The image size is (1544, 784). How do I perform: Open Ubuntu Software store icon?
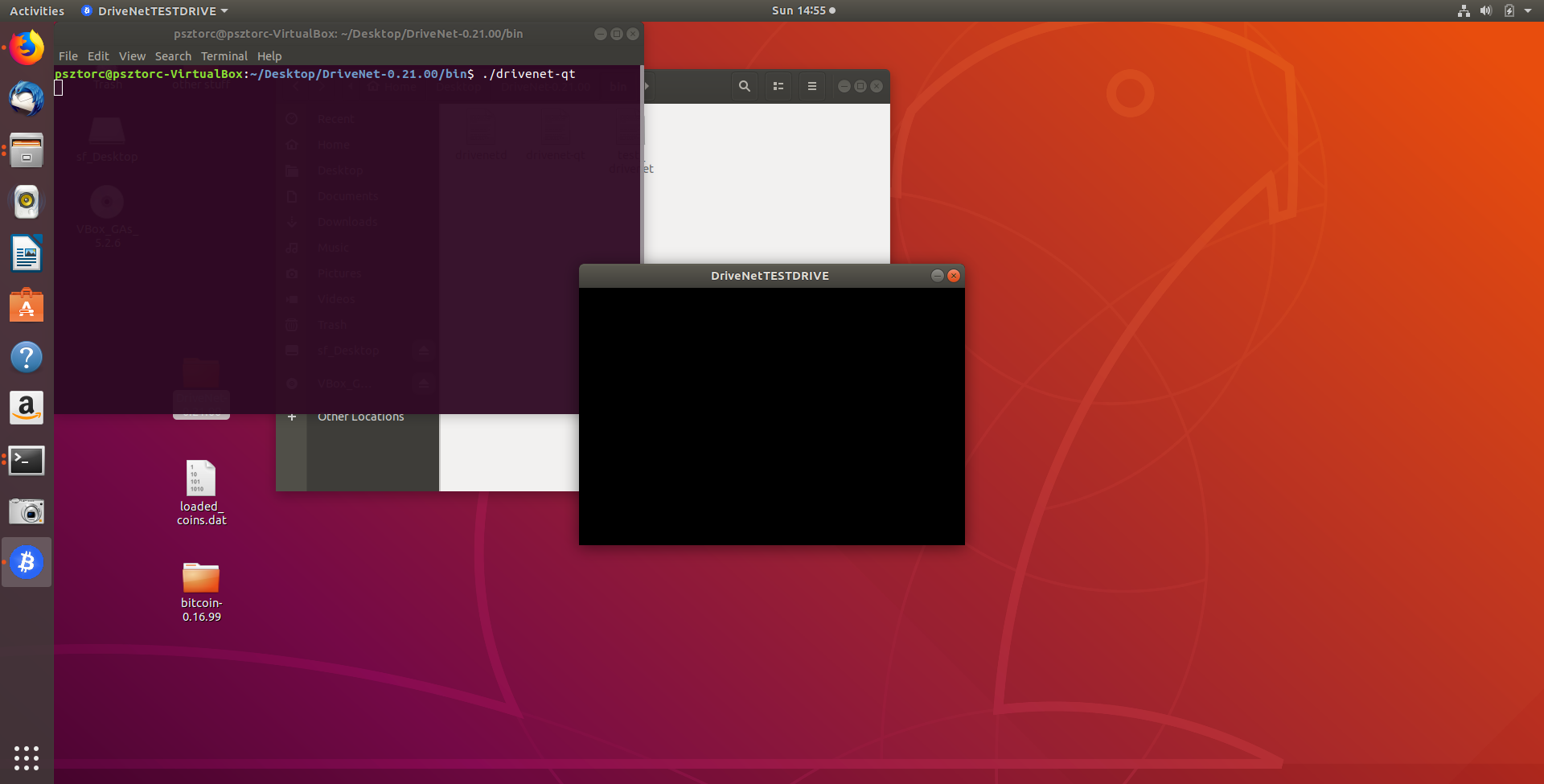(27, 306)
